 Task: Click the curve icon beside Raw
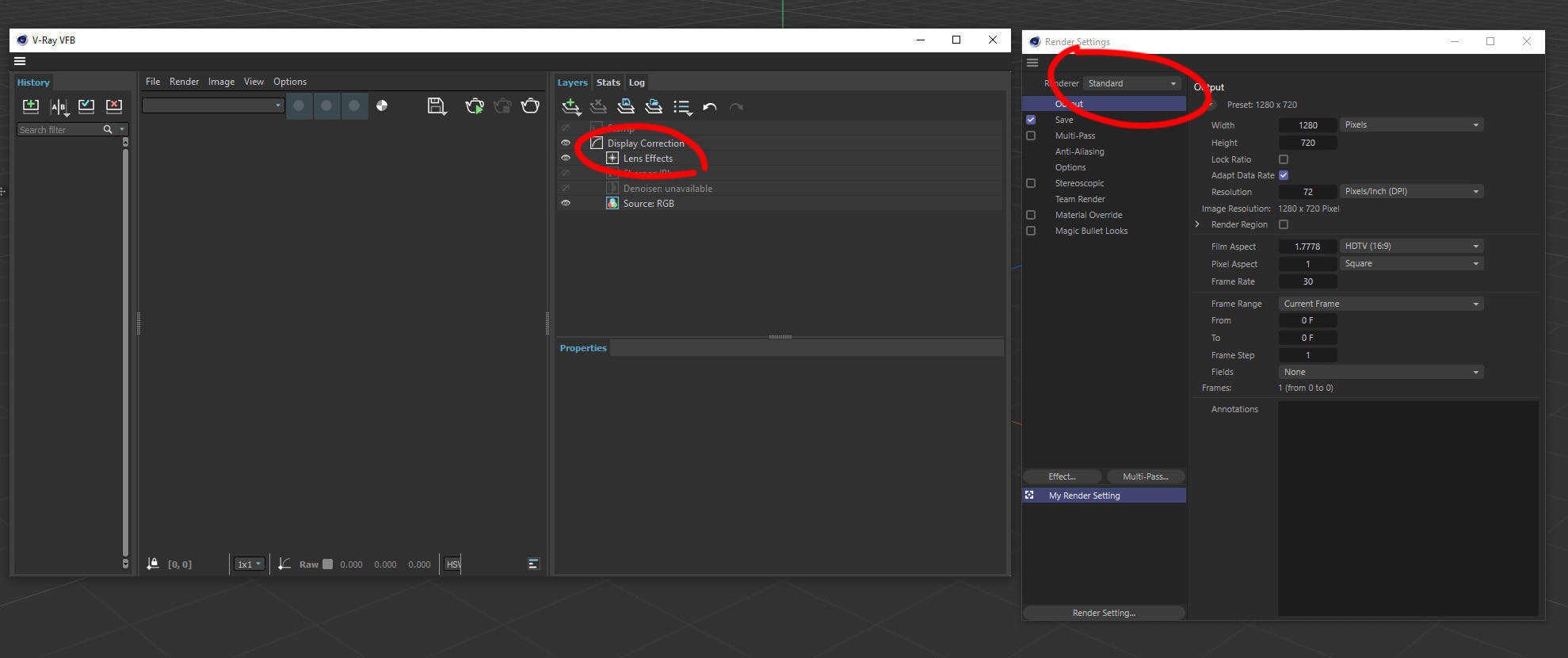point(284,564)
